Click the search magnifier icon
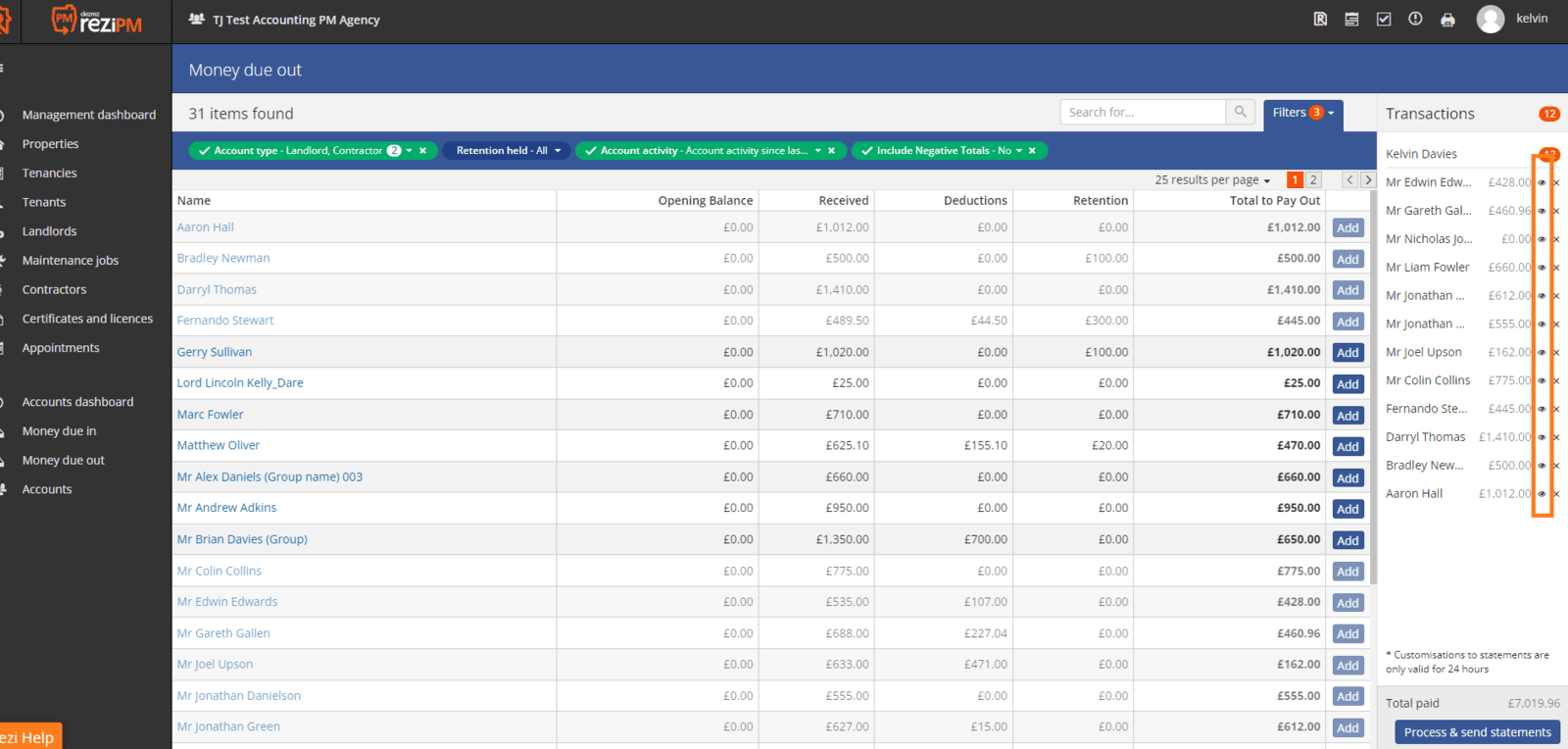 (1241, 113)
